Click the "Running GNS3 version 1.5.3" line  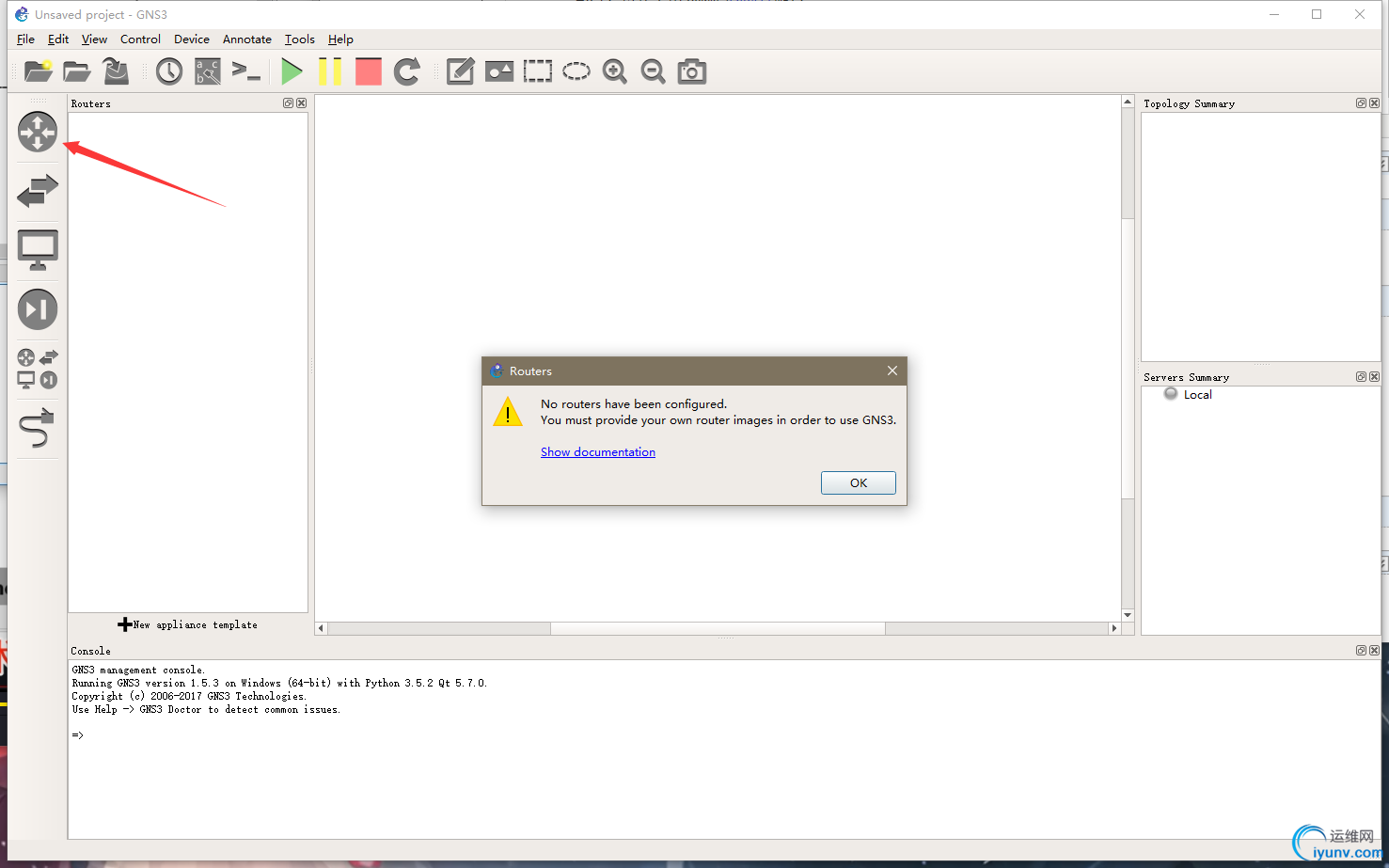click(x=279, y=684)
